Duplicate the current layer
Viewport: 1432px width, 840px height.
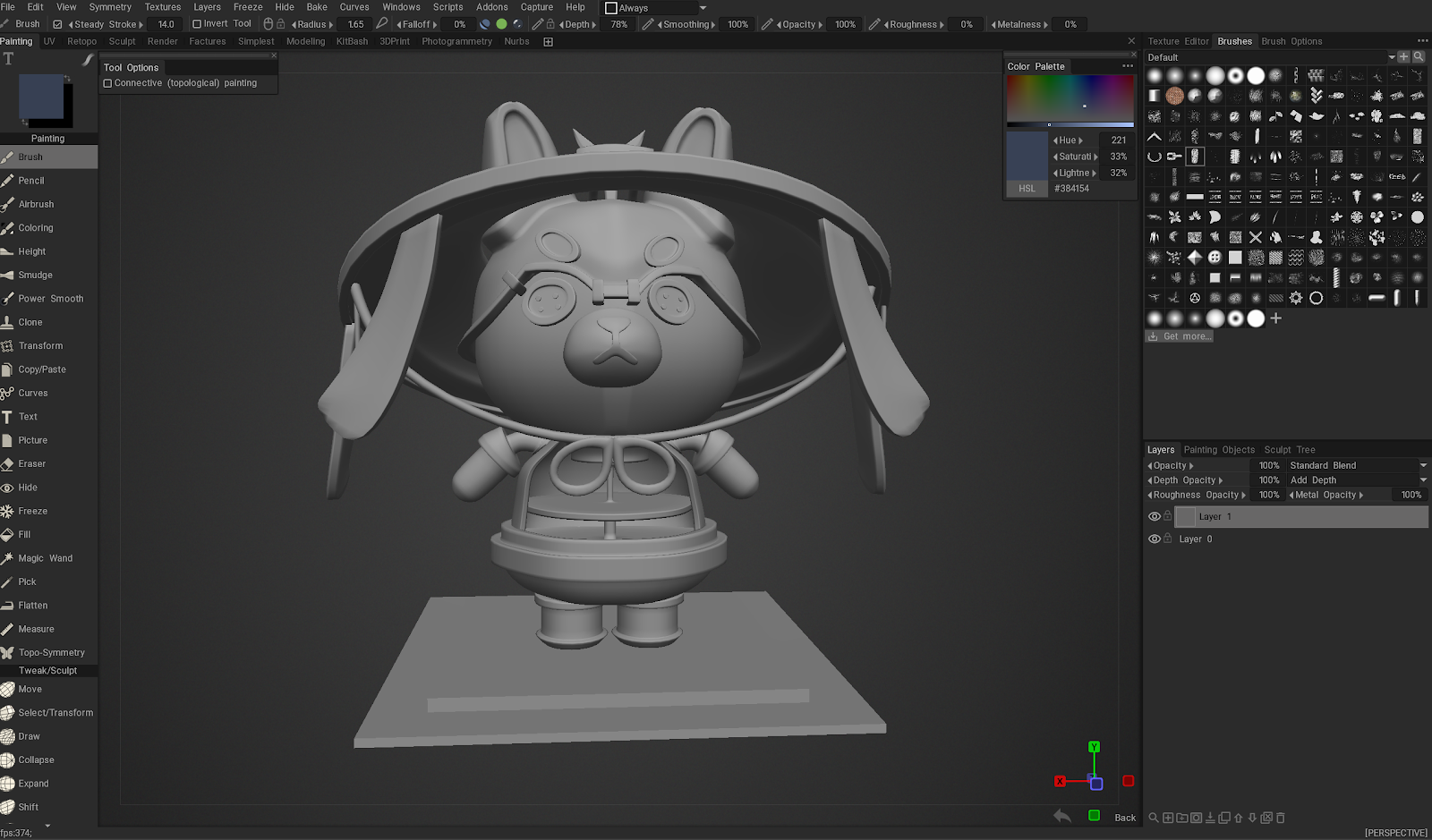tap(1224, 818)
